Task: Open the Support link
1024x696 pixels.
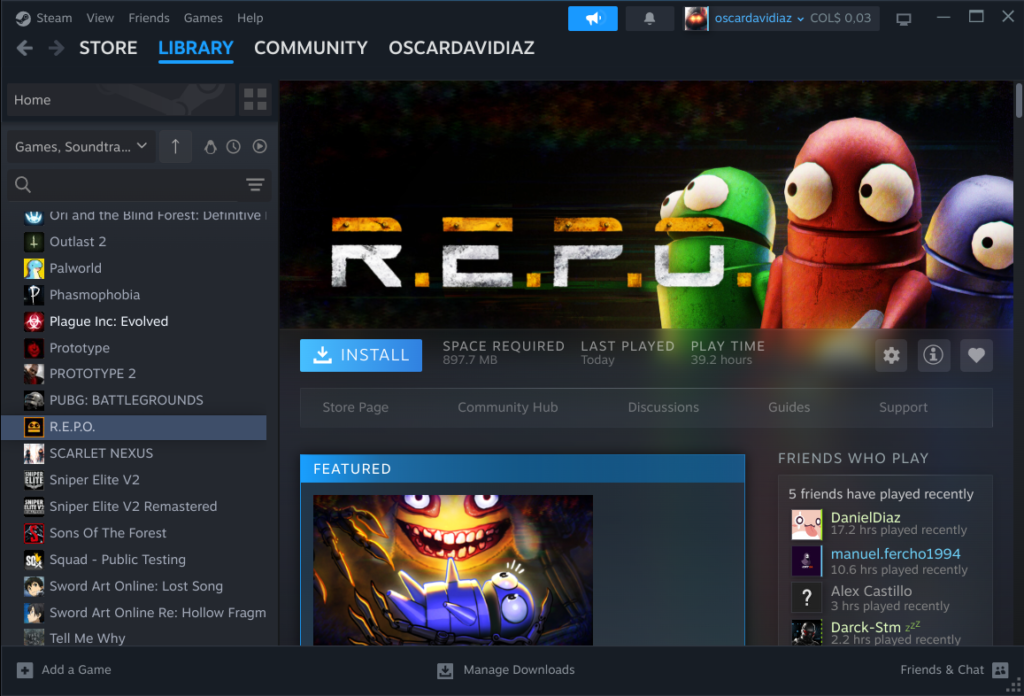Action: point(903,407)
